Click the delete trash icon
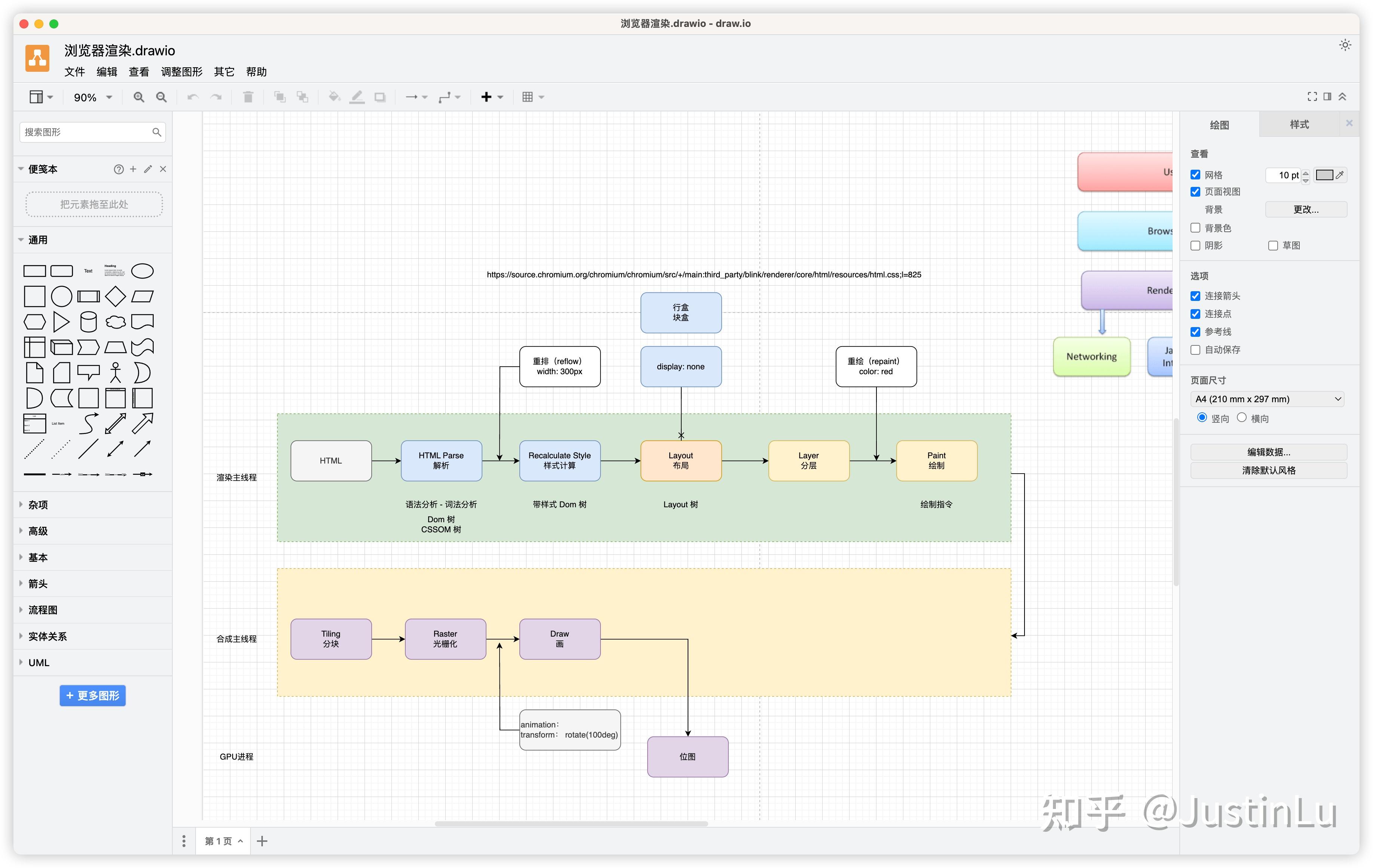The image size is (1373, 868). click(x=248, y=97)
